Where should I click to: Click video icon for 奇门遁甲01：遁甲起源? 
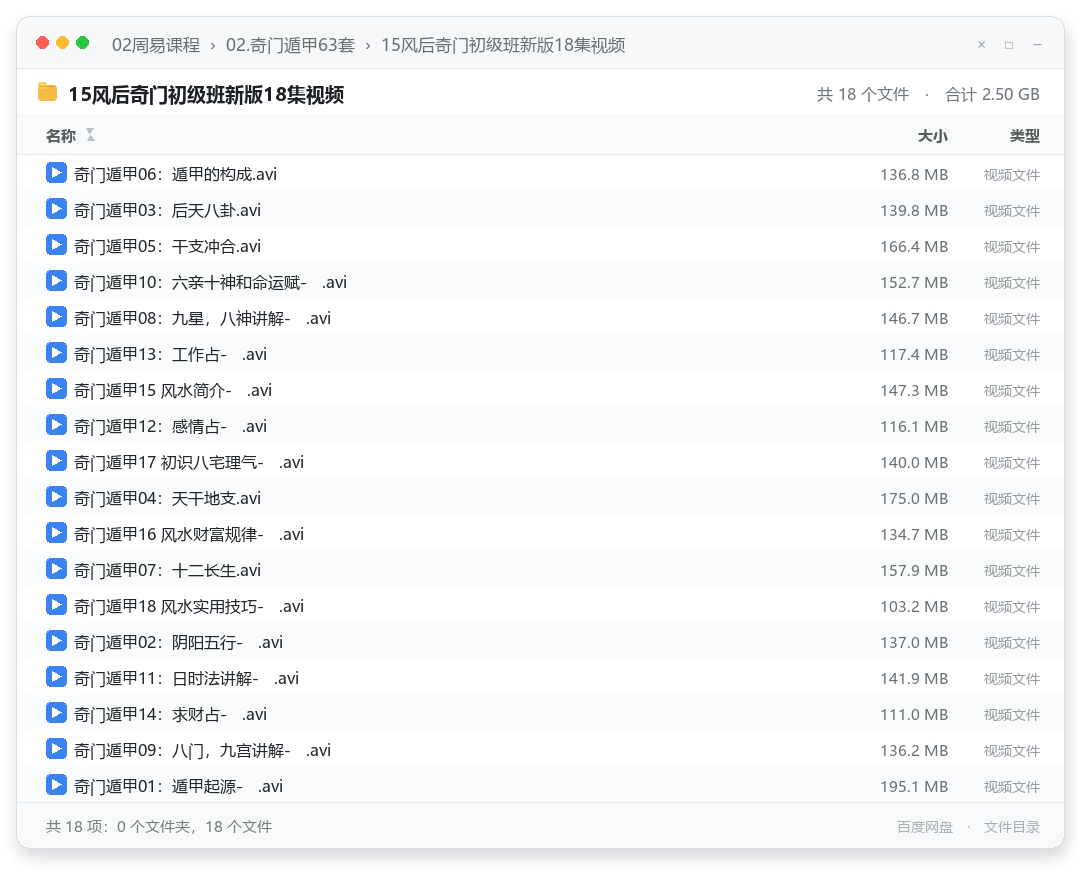(x=56, y=785)
